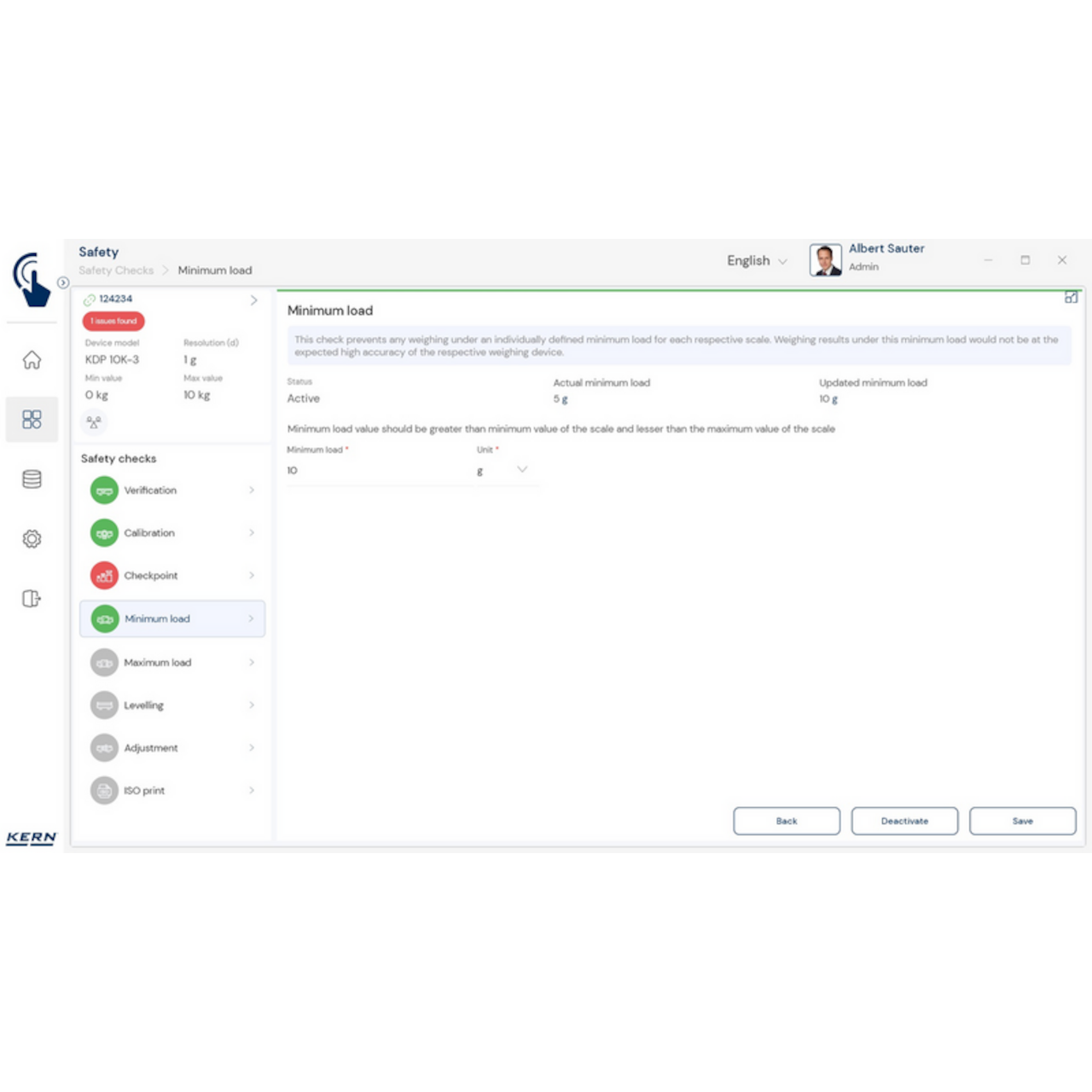Click the KERN logo
The width and height of the screenshot is (1092, 1092).
[x=31, y=838]
